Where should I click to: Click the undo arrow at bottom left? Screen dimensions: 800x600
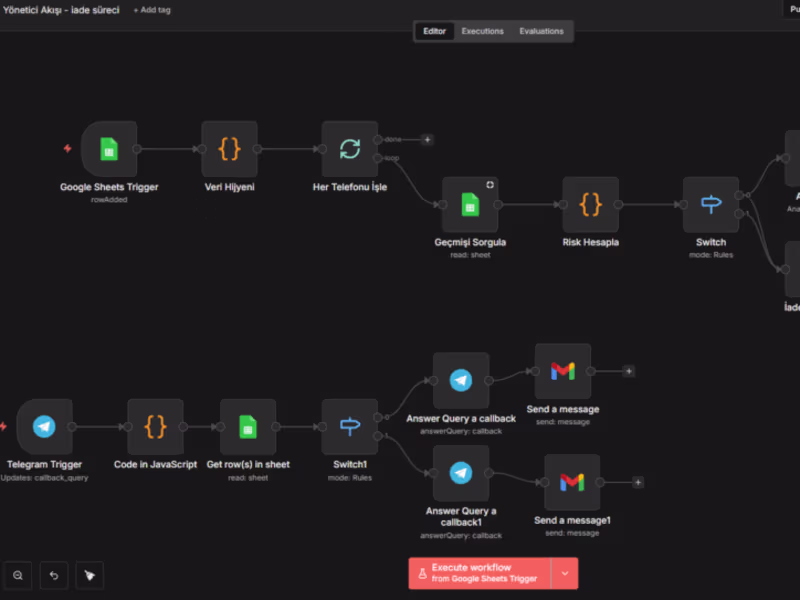54,575
